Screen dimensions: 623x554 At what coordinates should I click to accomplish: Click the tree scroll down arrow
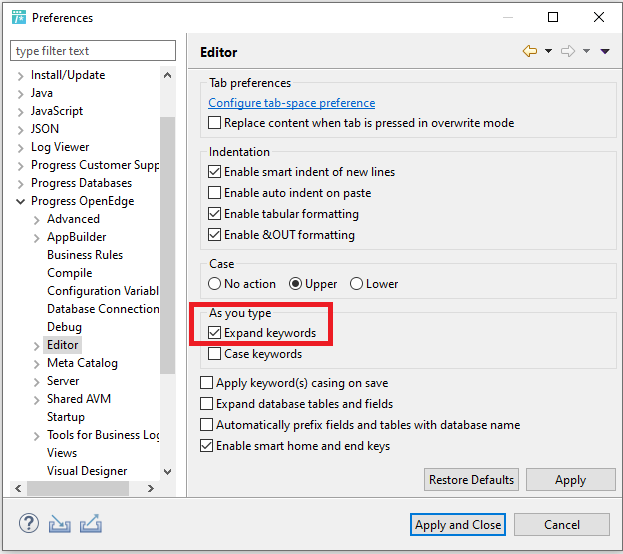pos(168,472)
